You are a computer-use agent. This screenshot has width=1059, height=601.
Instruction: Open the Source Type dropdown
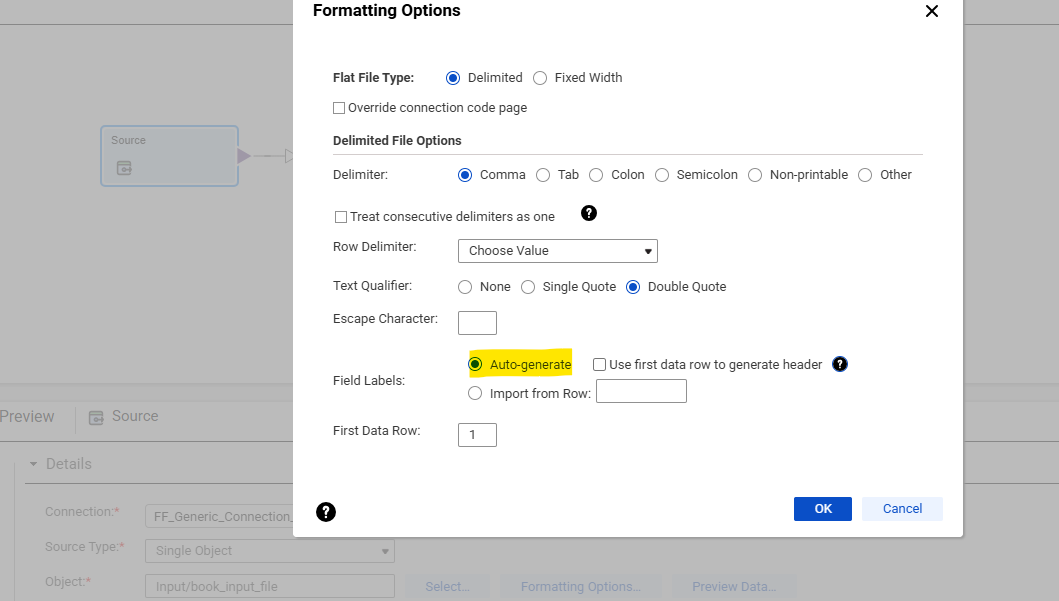click(269, 551)
